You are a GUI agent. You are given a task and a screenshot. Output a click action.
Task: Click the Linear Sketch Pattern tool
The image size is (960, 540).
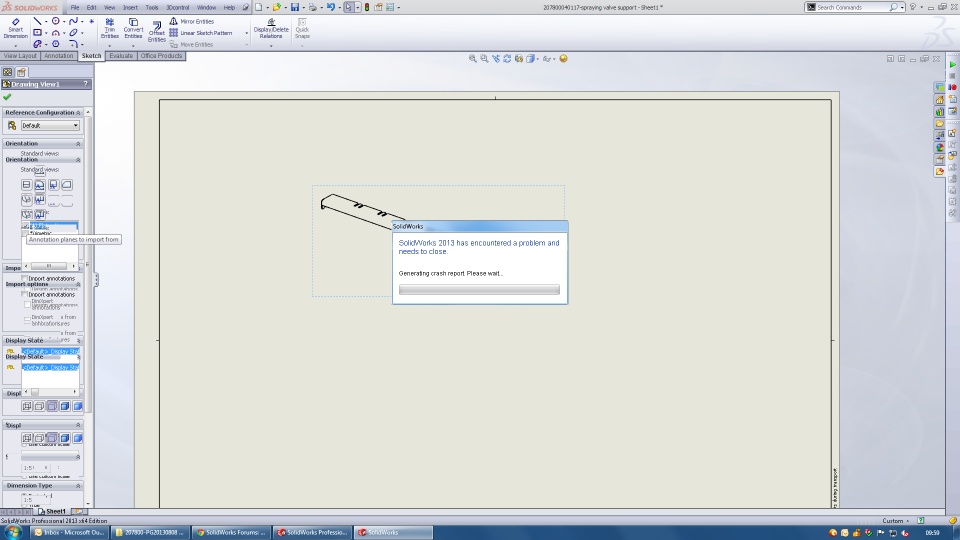201,33
